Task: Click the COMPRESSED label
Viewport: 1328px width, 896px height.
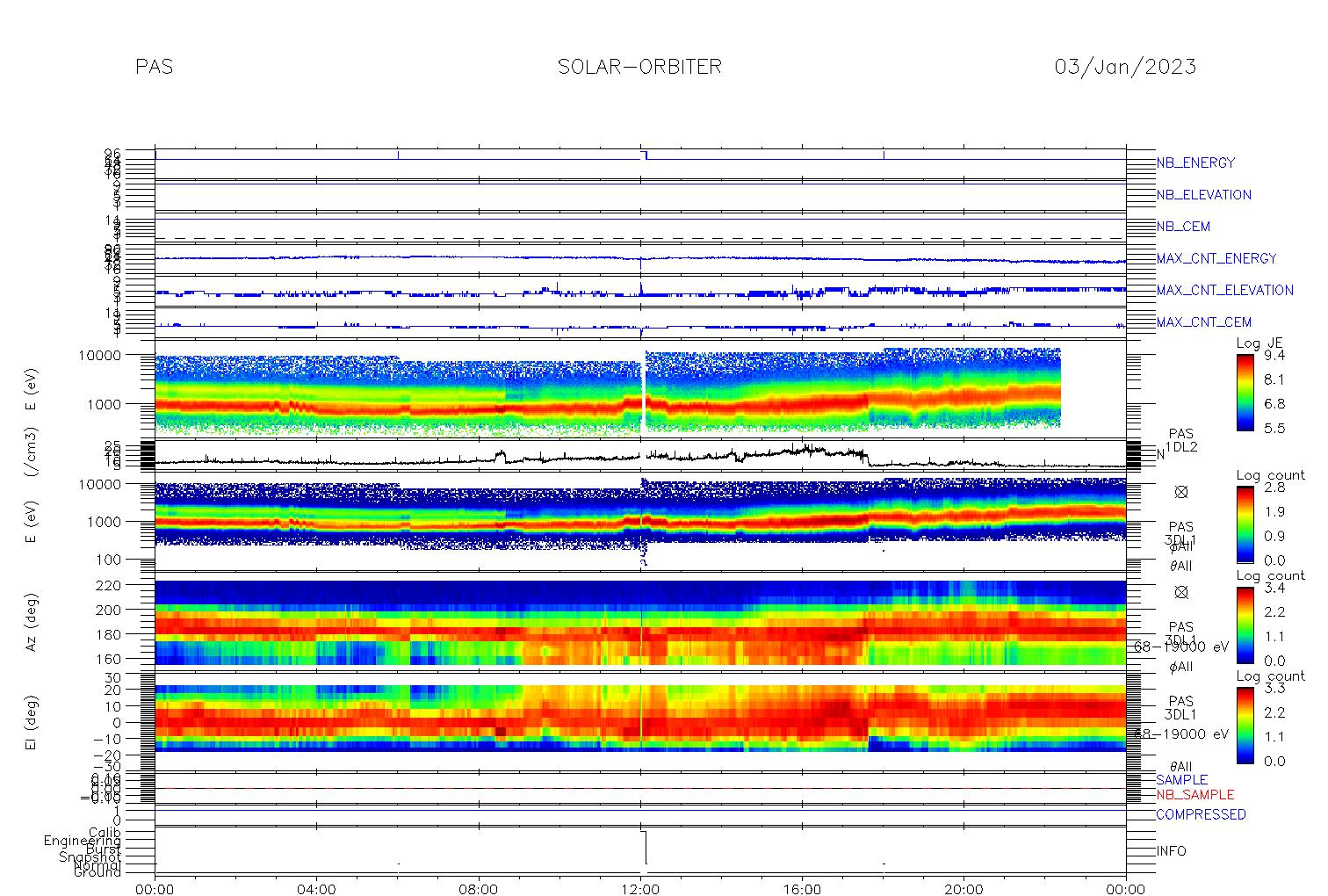Action: coord(1201,814)
